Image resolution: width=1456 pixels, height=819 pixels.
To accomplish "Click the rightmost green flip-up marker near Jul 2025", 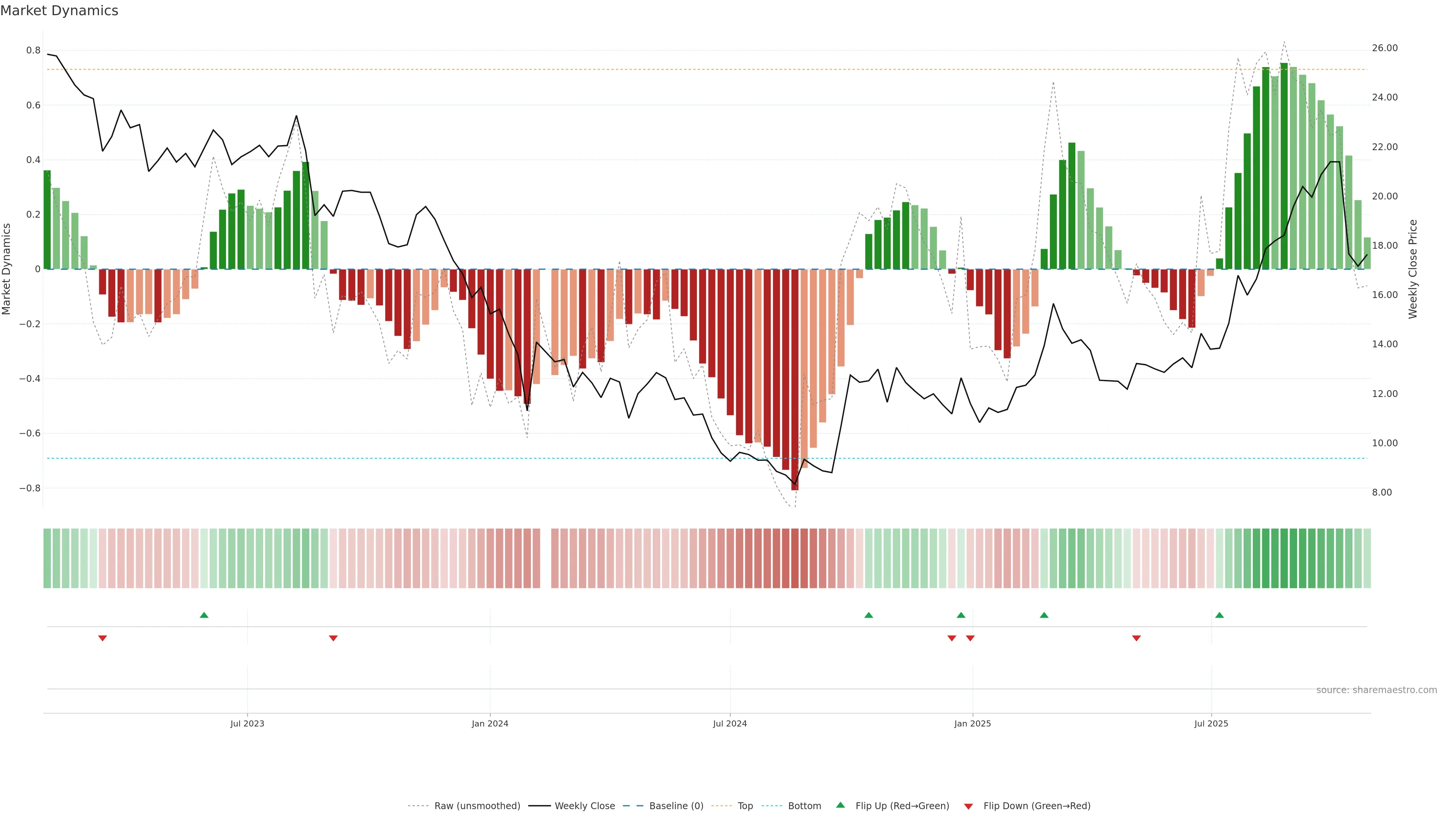I will [x=1219, y=615].
